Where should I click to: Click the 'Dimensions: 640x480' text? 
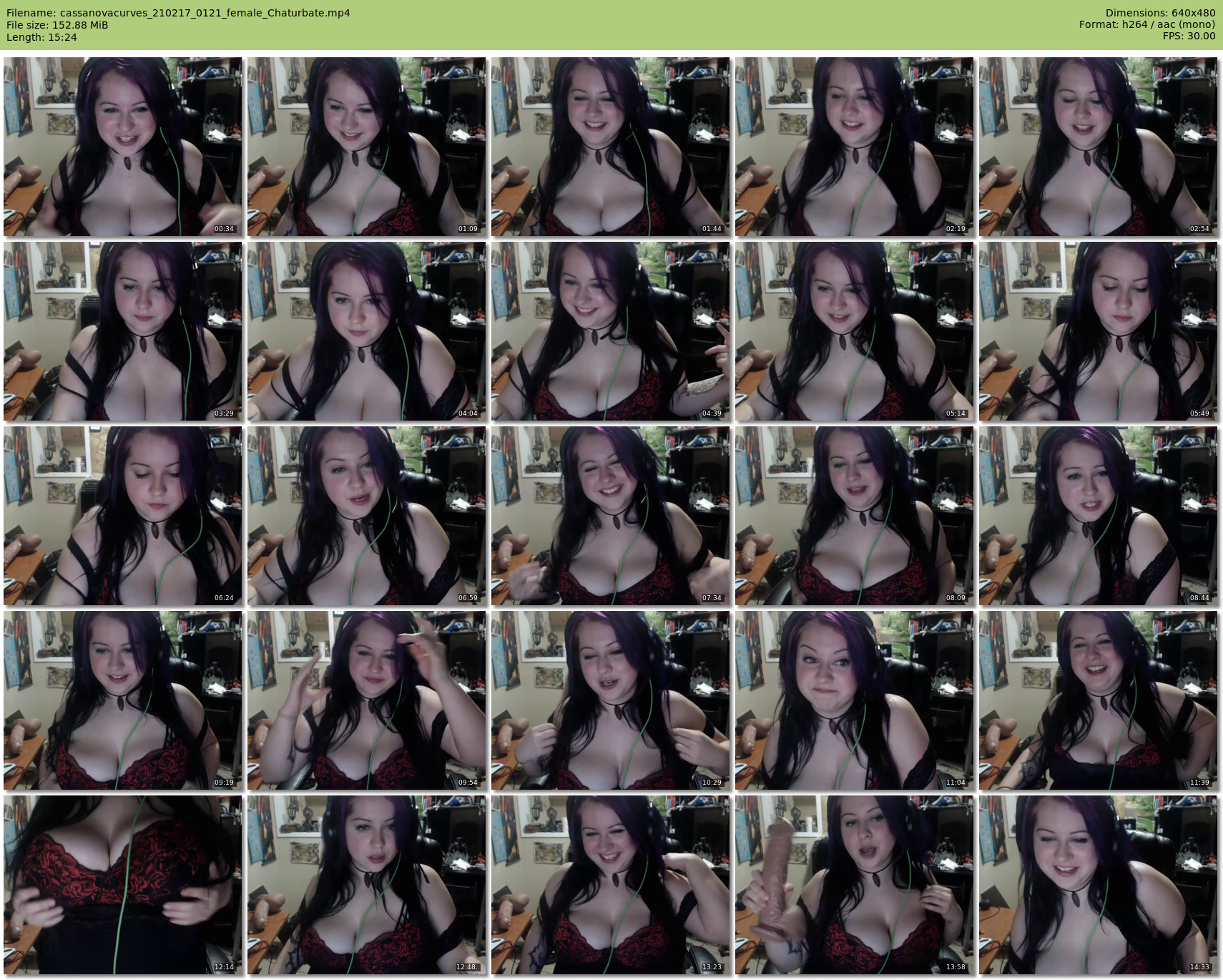1160,13
